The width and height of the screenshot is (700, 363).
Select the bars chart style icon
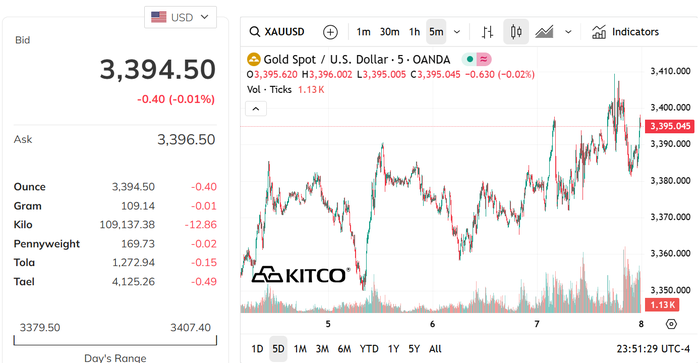click(488, 32)
